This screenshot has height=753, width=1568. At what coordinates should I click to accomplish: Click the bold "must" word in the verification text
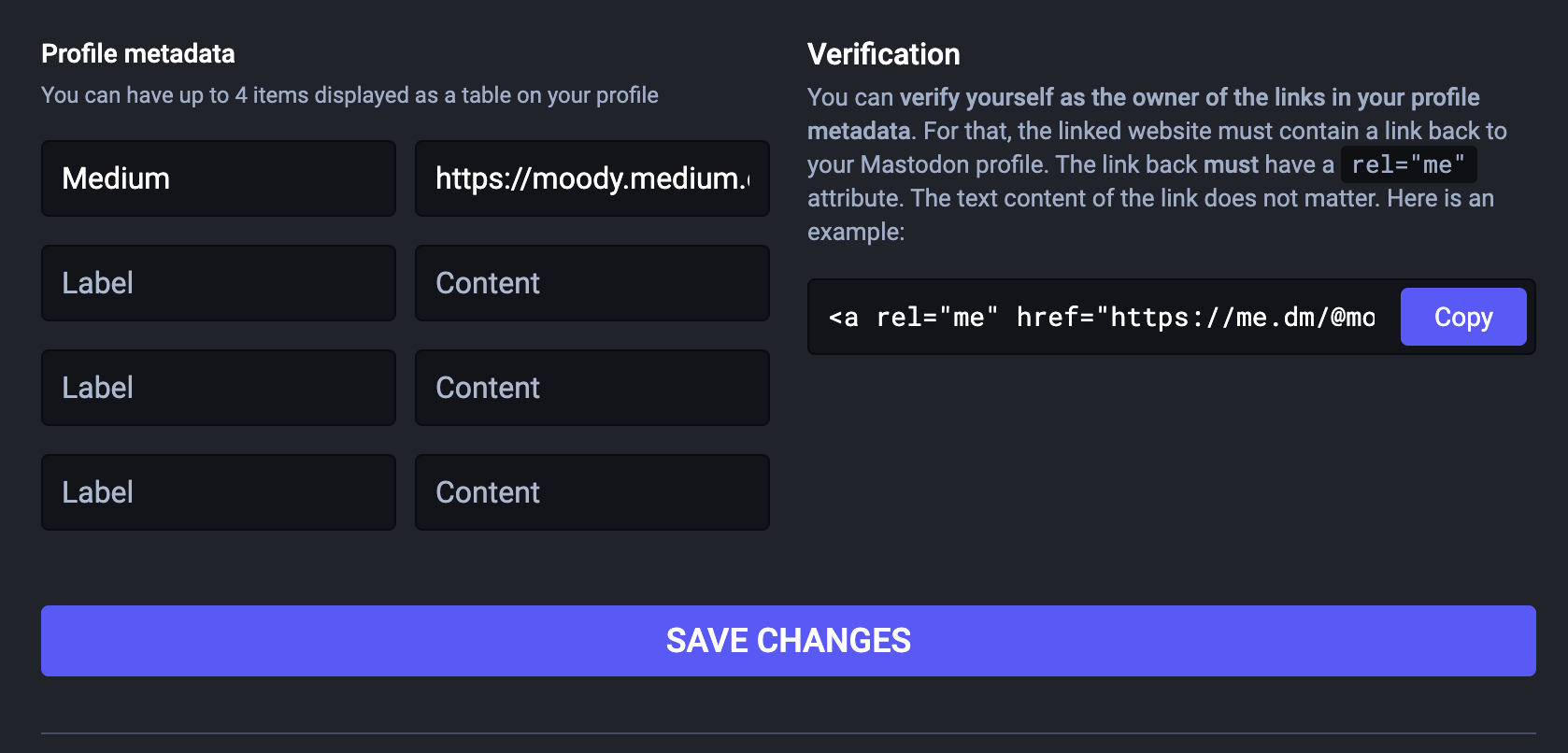pos(1231,165)
